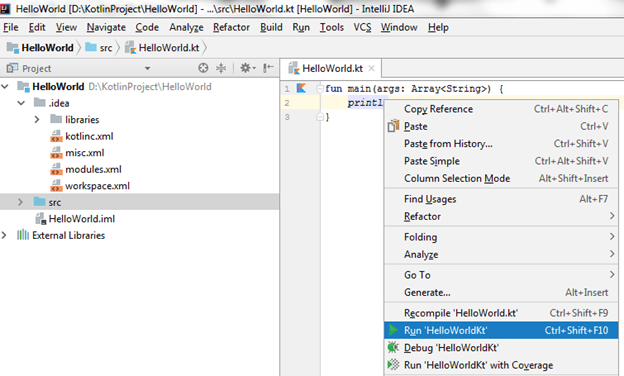The width and height of the screenshot is (624, 376).
Task: Click the HelloWorld.iml module file icon
Action: pos(40,219)
